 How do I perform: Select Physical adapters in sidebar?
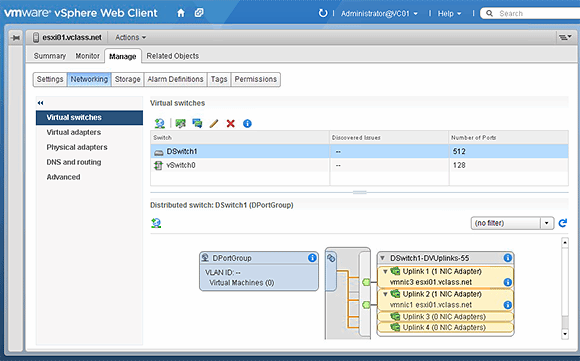pyautogui.click(x=77, y=147)
